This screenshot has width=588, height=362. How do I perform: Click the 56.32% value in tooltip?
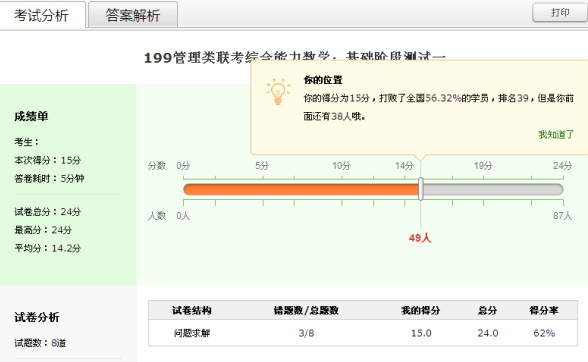(443, 98)
